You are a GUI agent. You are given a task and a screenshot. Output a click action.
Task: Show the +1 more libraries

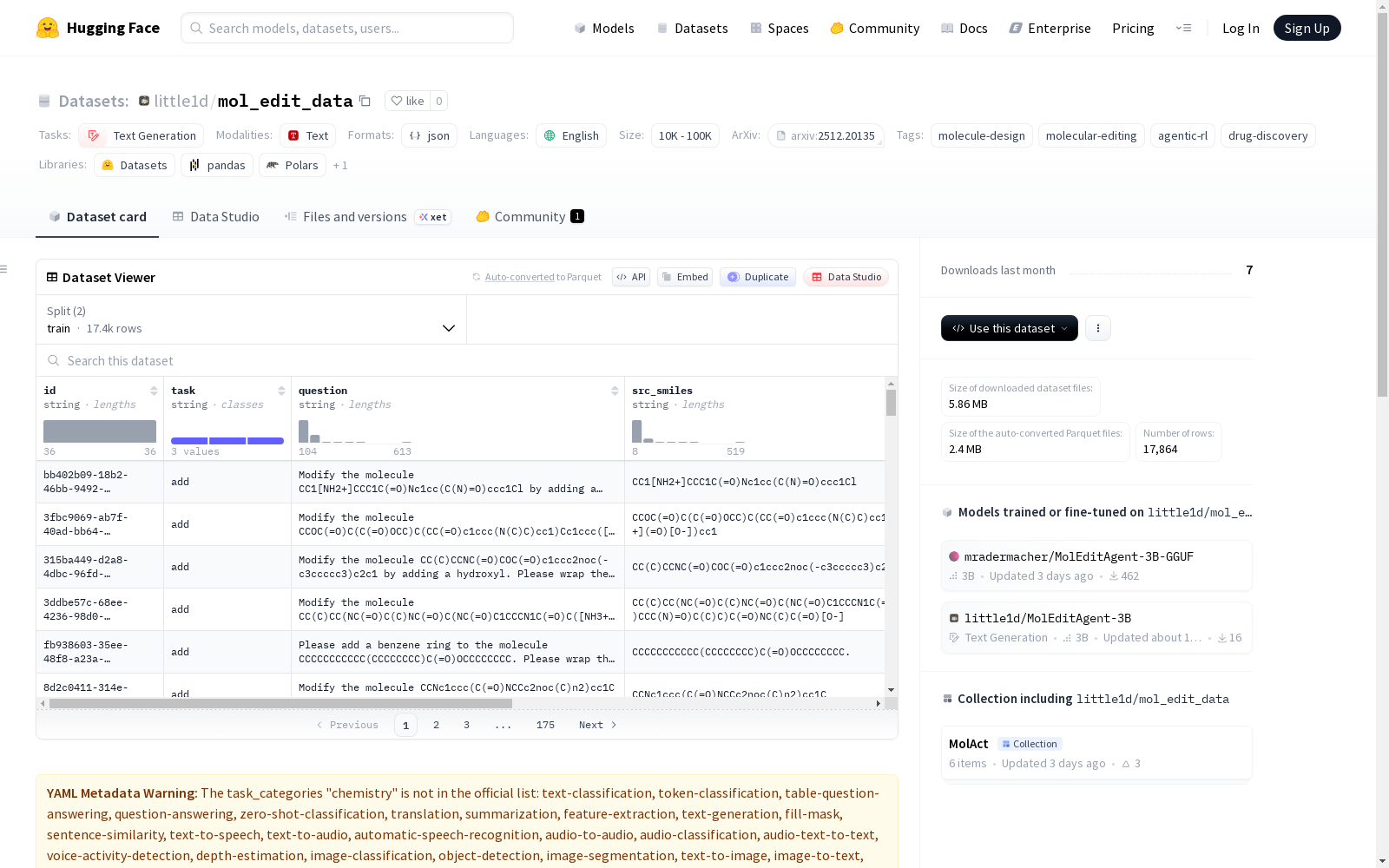tap(340, 165)
